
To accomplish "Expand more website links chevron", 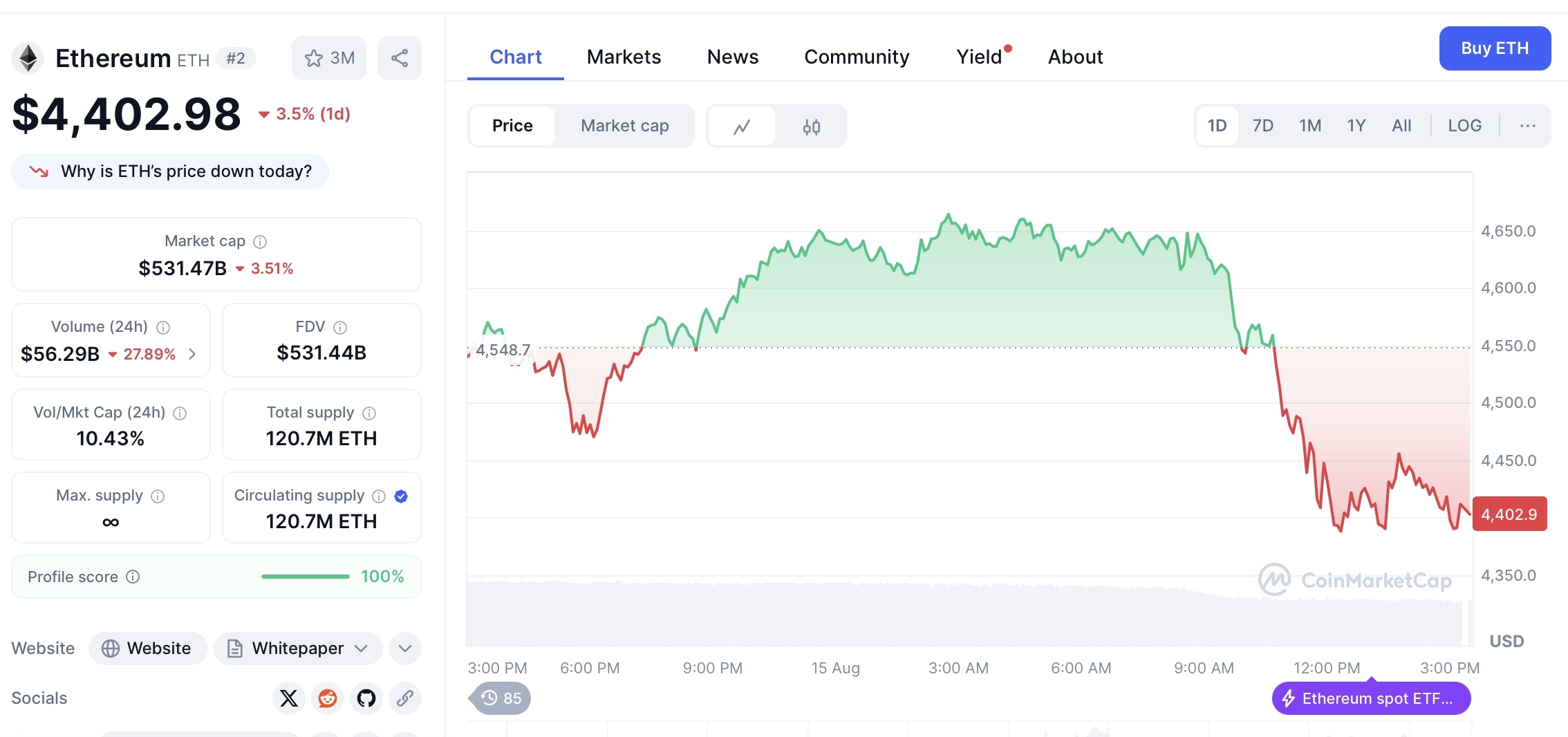I will click(405, 649).
